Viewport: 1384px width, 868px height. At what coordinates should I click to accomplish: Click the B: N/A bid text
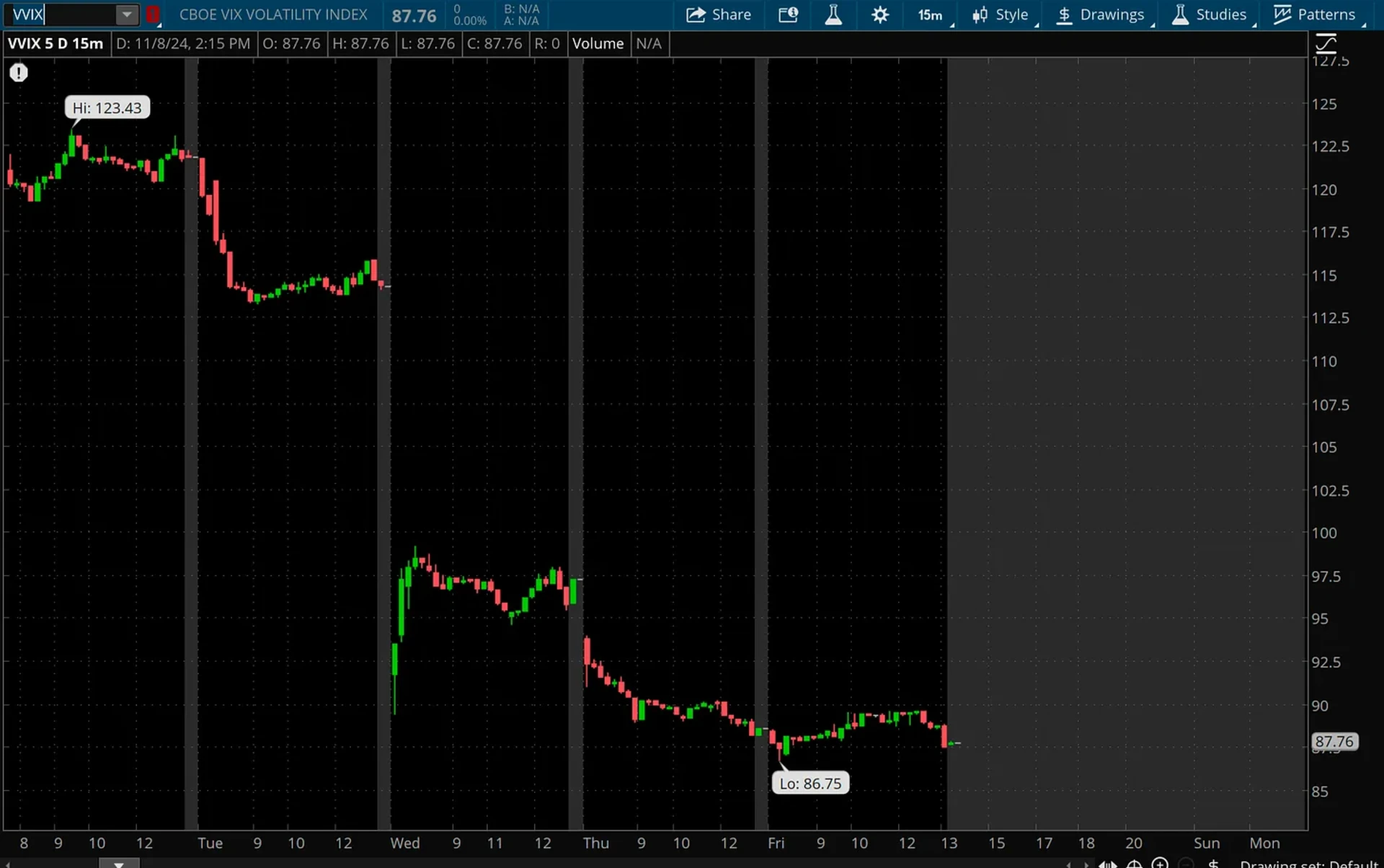pyautogui.click(x=521, y=9)
